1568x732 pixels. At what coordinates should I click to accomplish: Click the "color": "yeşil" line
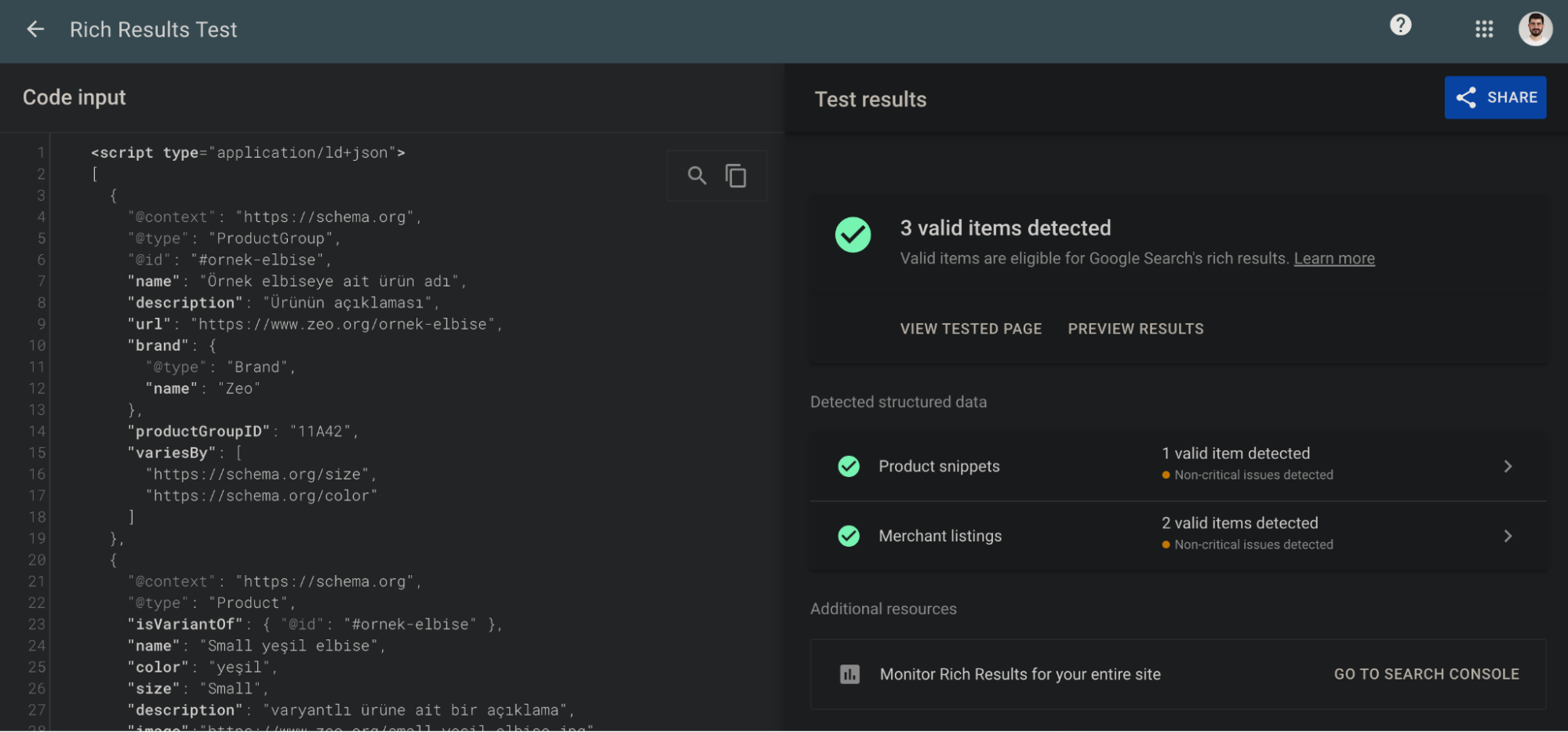pyautogui.click(x=202, y=667)
